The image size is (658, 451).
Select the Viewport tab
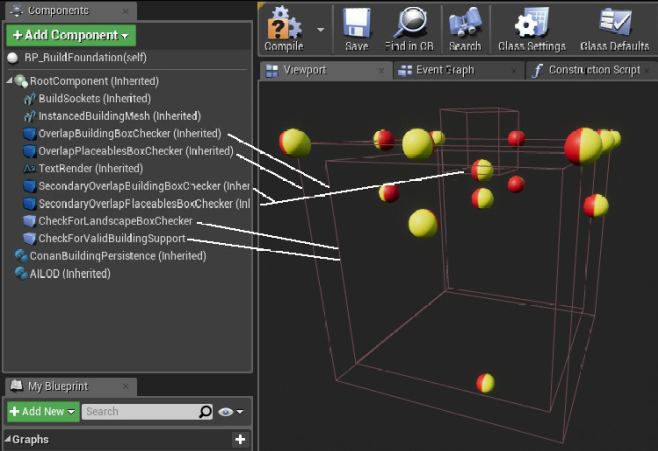coord(305,70)
